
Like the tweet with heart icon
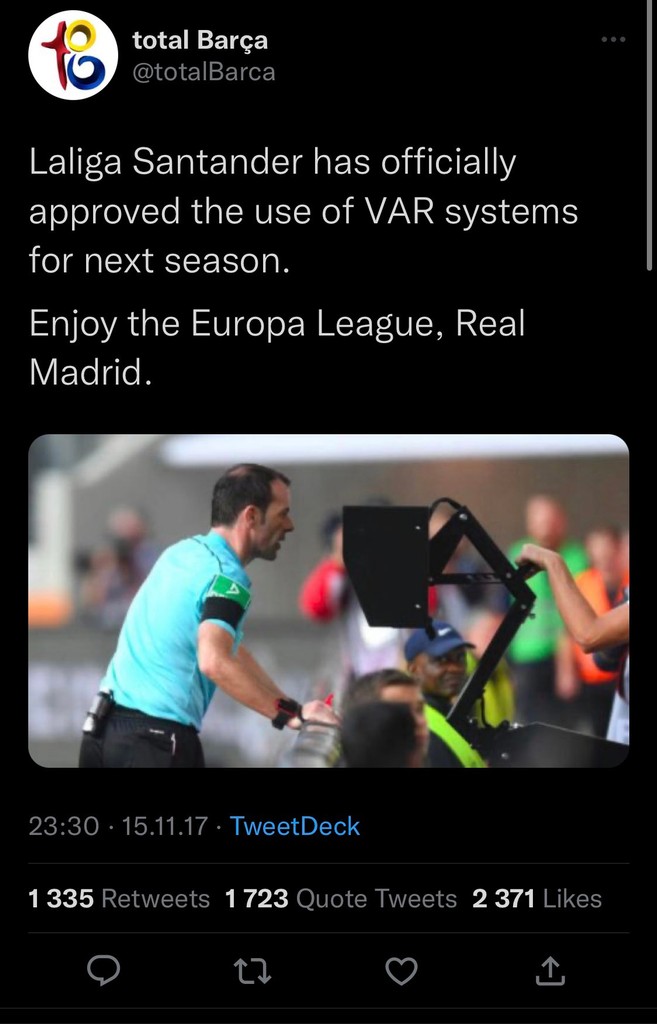pyautogui.click(x=401, y=970)
